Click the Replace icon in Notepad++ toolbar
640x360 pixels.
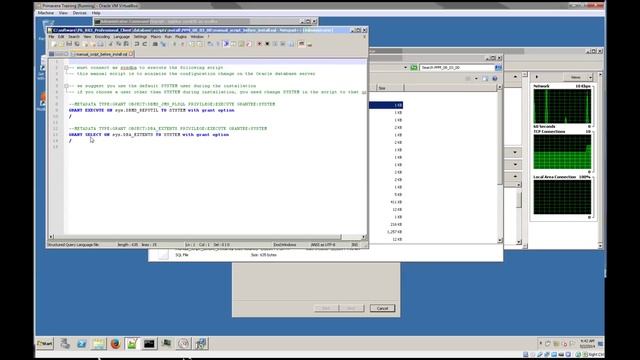pos(163,44)
